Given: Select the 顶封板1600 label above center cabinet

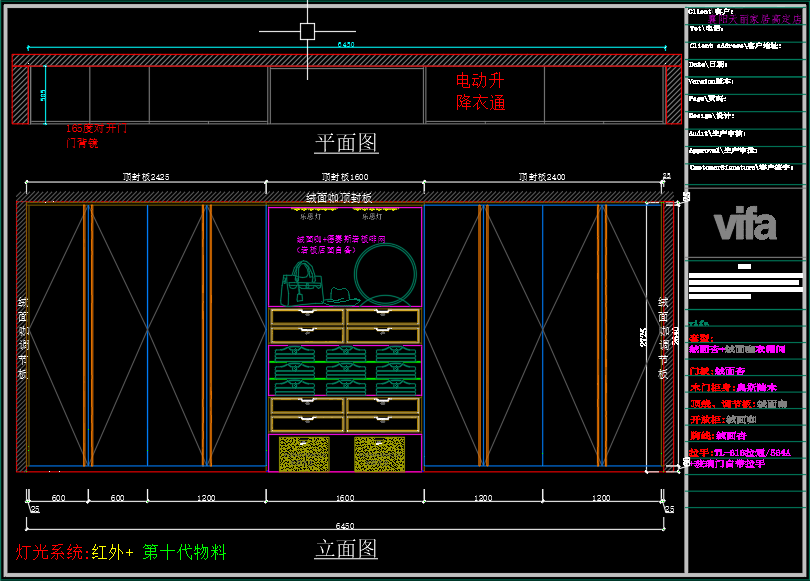Looking at the screenshot, I should (344, 177).
